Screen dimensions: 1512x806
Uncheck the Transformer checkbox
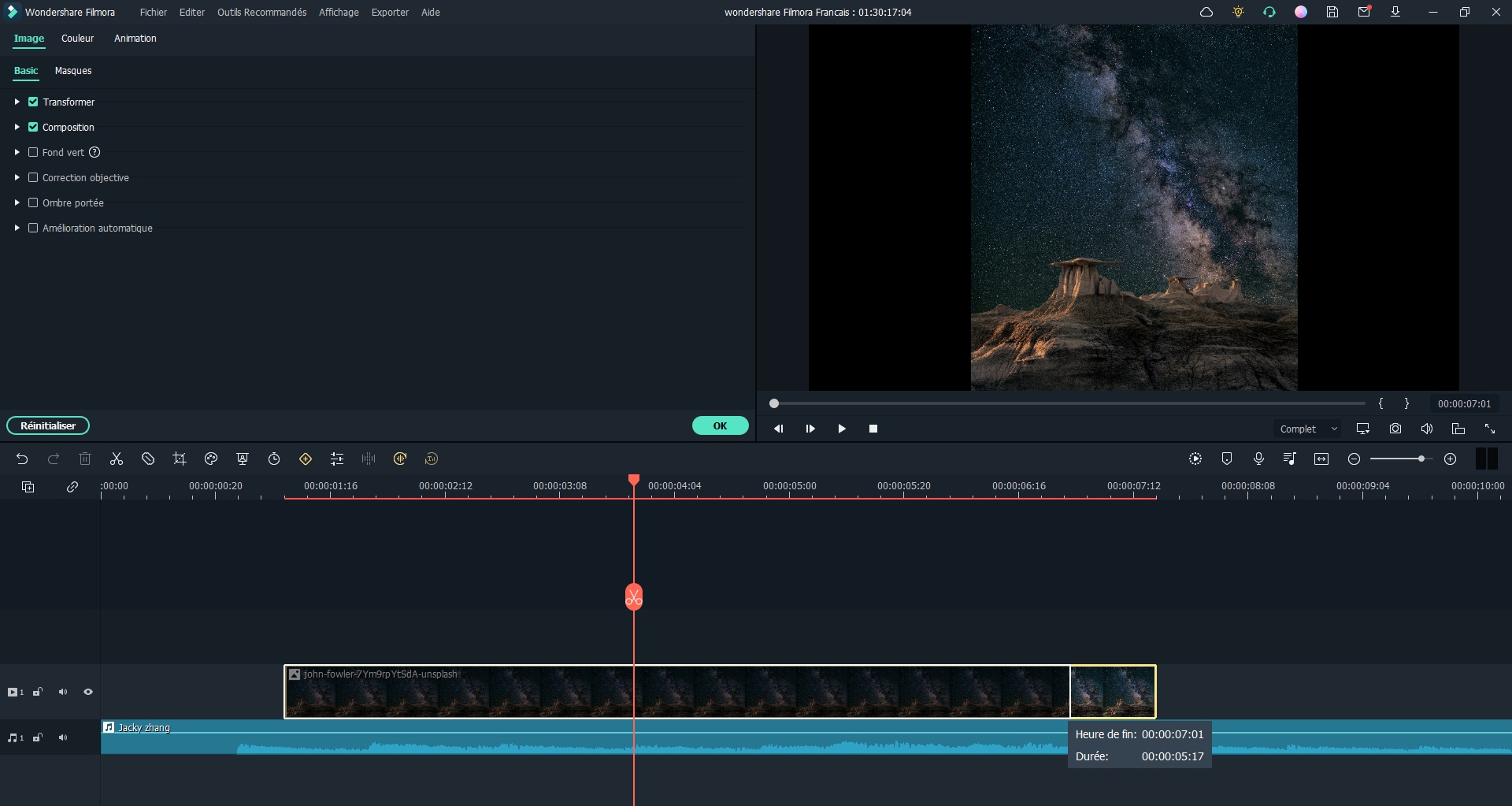point(33,102)
